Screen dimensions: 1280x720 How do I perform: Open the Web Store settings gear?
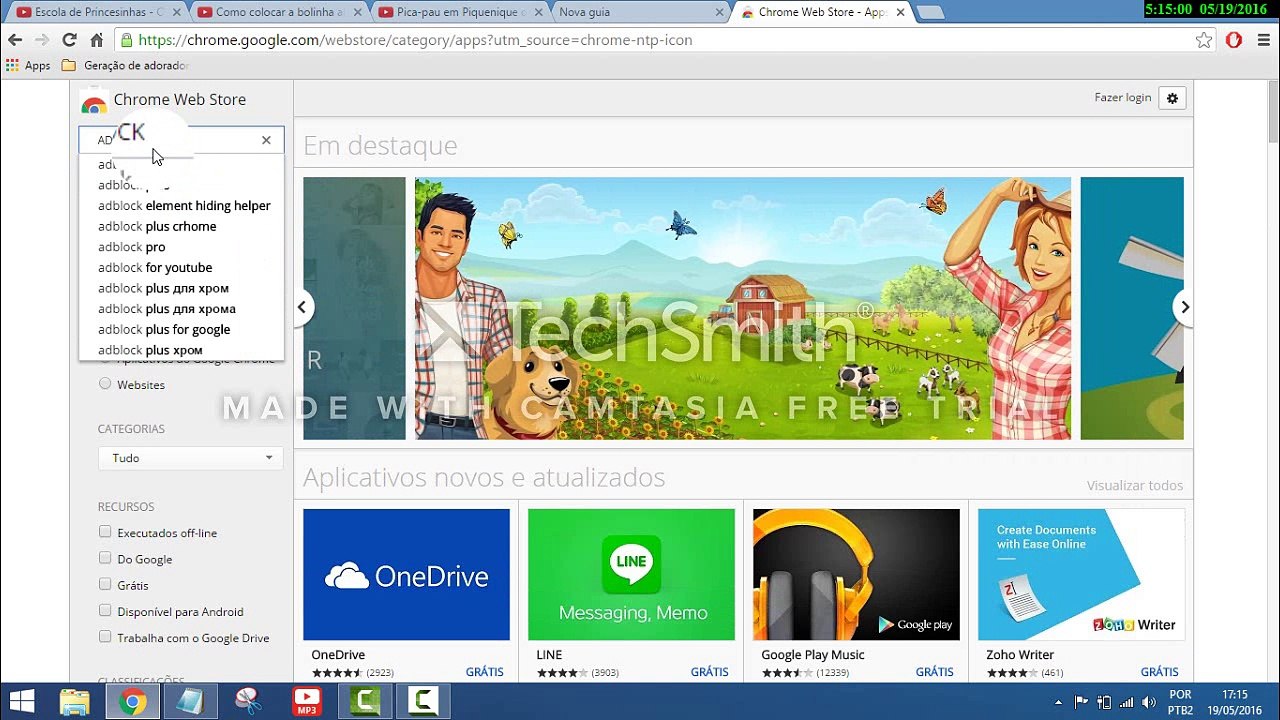click(1173, 98)
